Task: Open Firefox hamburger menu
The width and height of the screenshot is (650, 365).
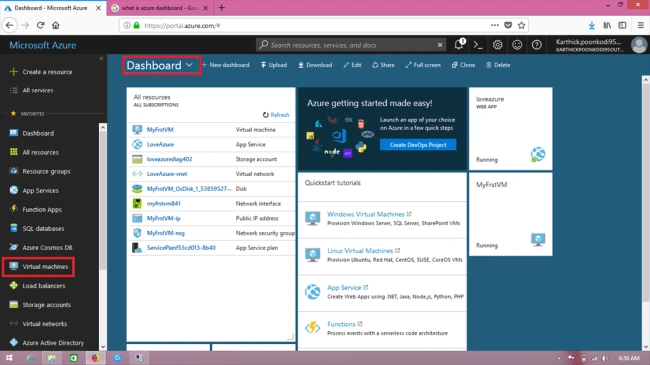Action: (x=640, y=25)
